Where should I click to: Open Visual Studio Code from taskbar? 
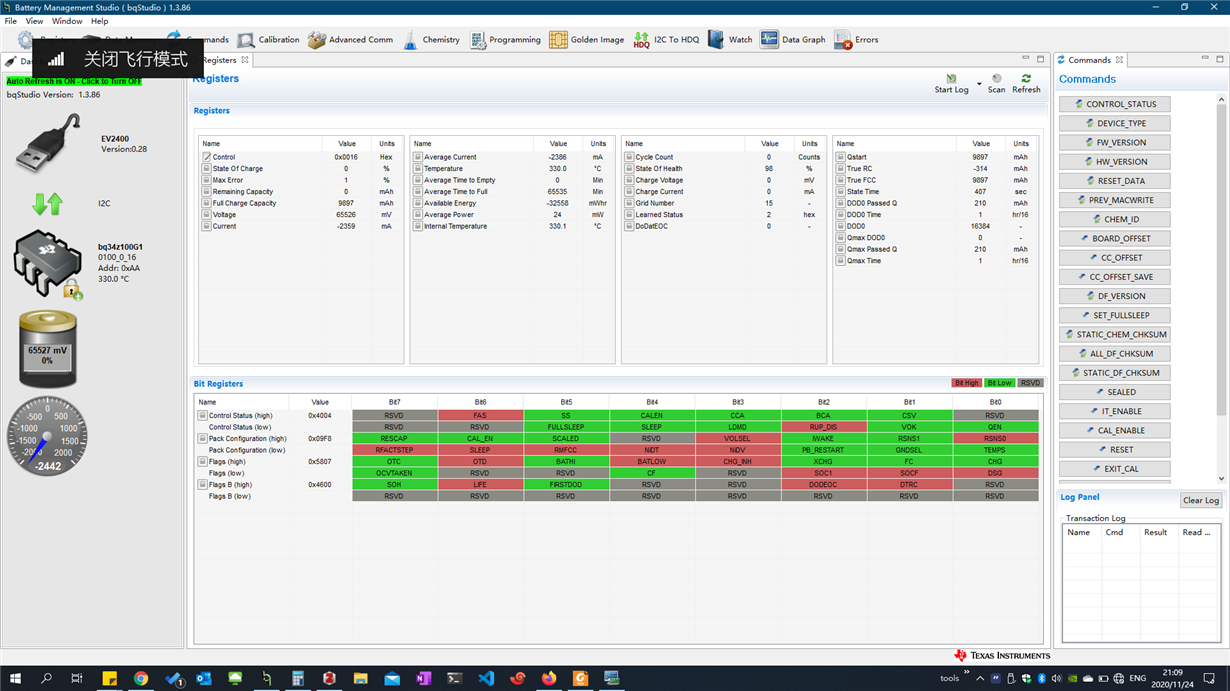(486, 678)
